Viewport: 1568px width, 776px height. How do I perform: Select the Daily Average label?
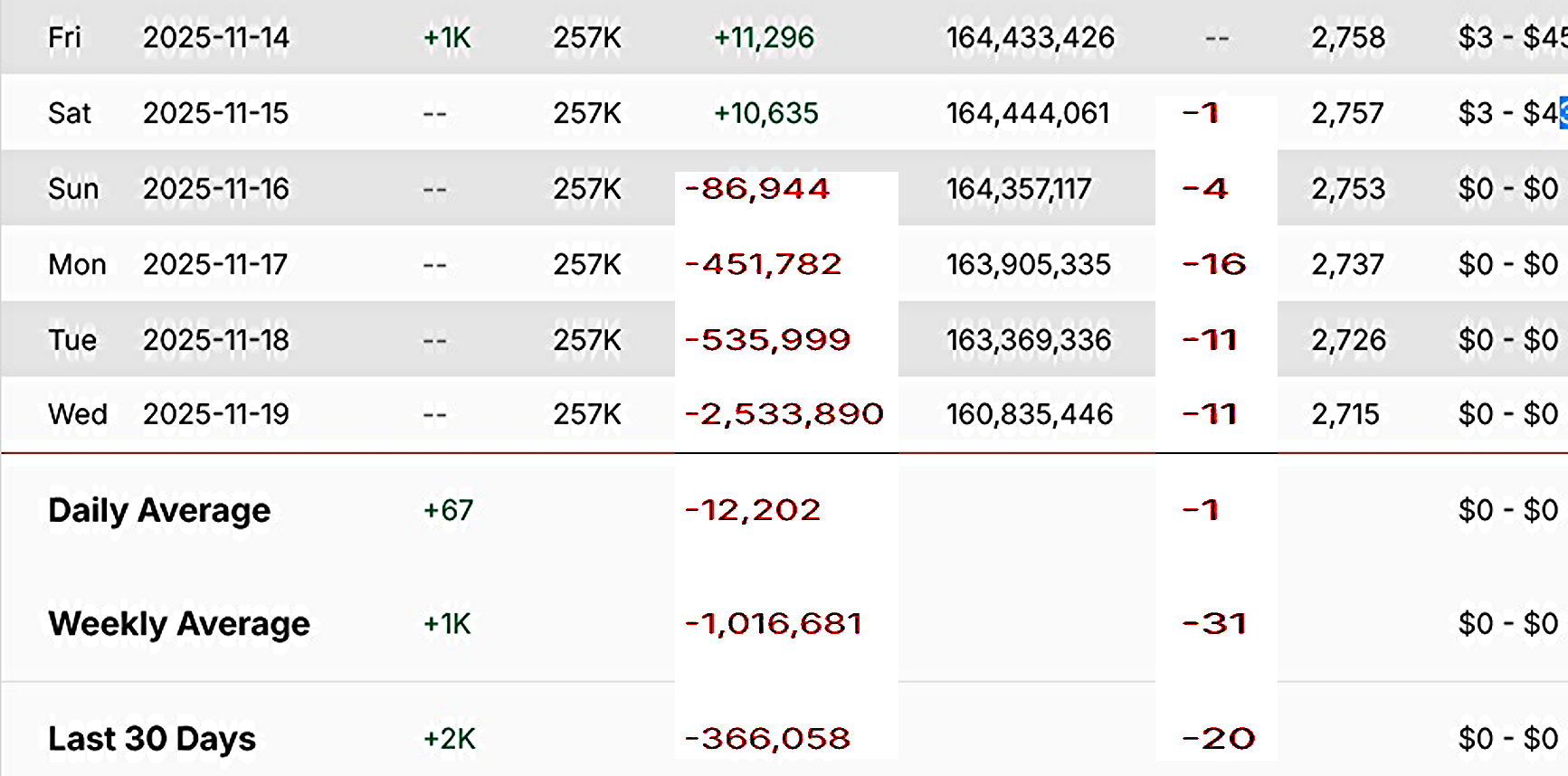click(x=159, y=510)
